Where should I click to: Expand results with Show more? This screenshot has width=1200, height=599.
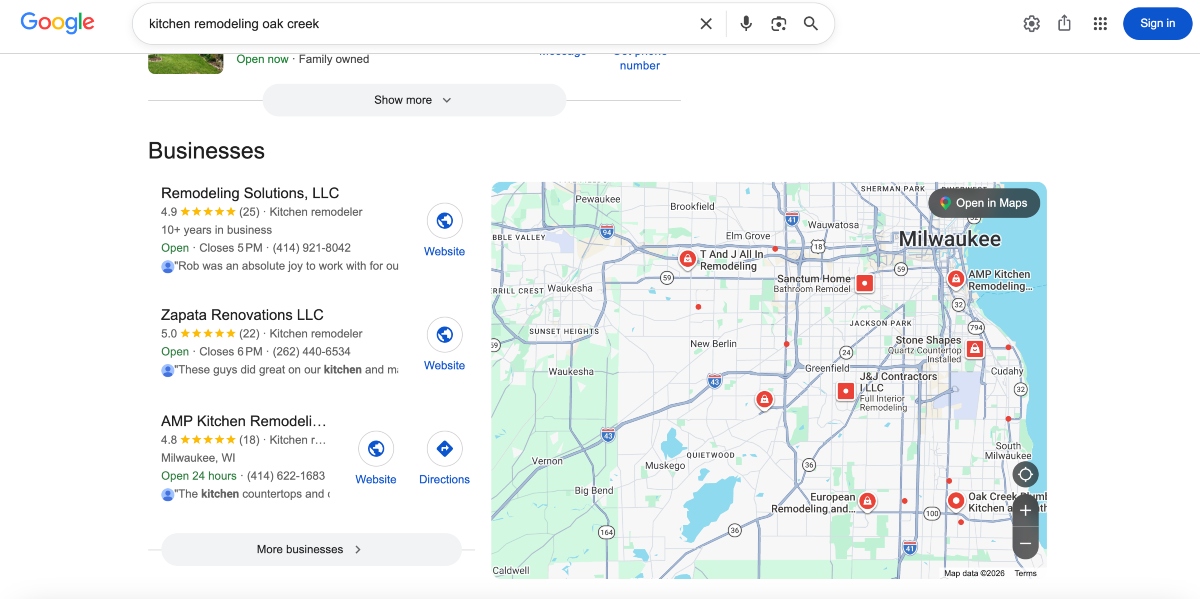(x=414, y=100)
